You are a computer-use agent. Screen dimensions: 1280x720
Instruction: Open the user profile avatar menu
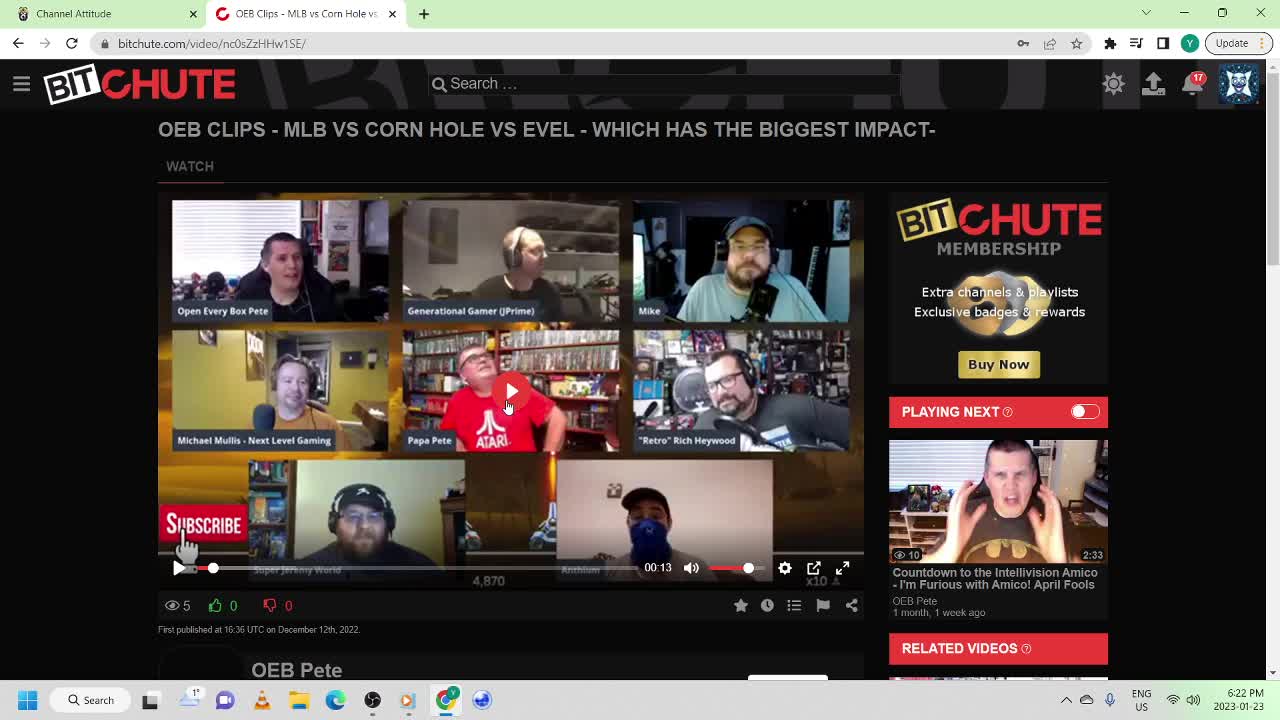point(1238,84)
